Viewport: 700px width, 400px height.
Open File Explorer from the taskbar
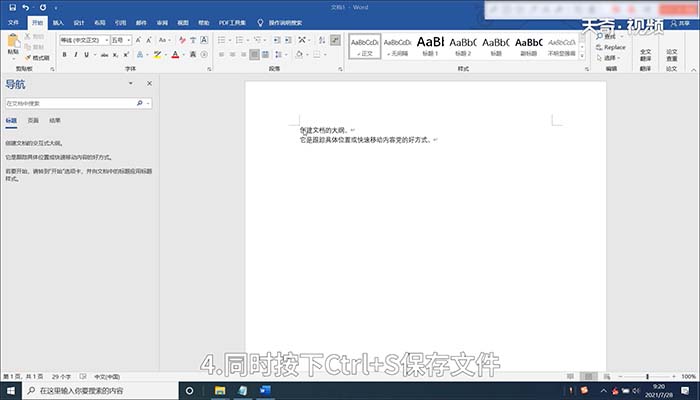tap(220, 391)
